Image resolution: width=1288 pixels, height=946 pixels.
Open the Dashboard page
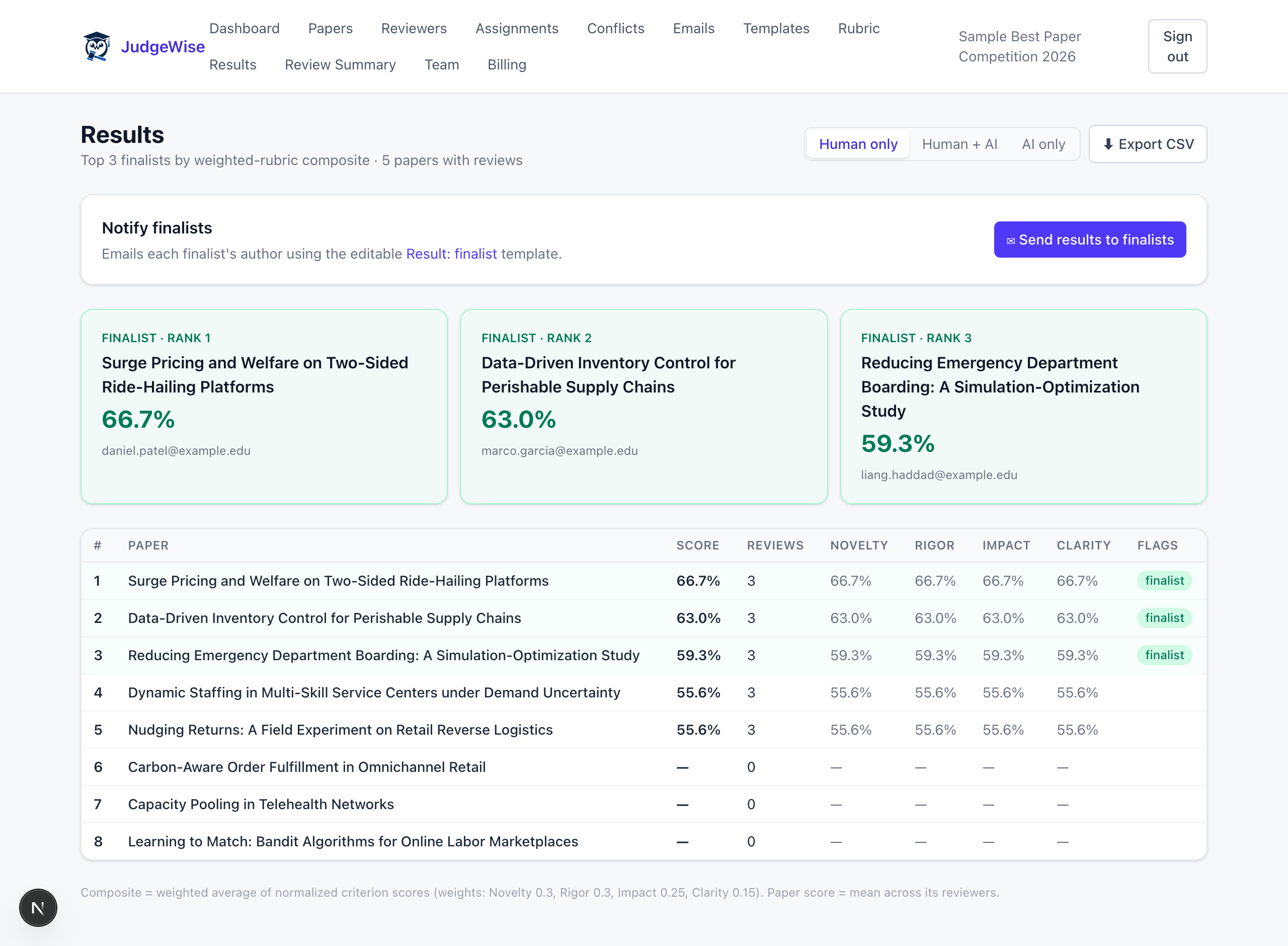coord(245,28)
